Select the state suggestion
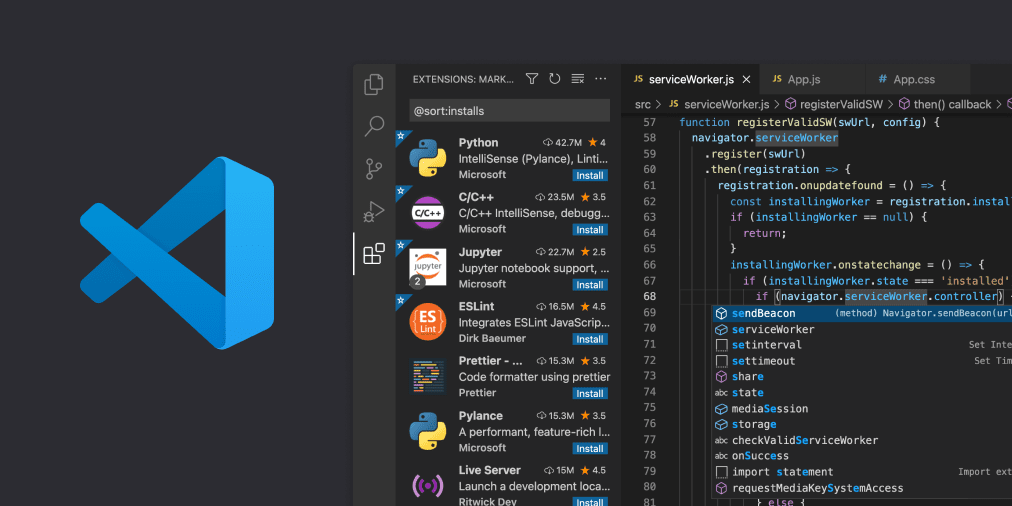The image size is (1012, 506). click(862, 392)
